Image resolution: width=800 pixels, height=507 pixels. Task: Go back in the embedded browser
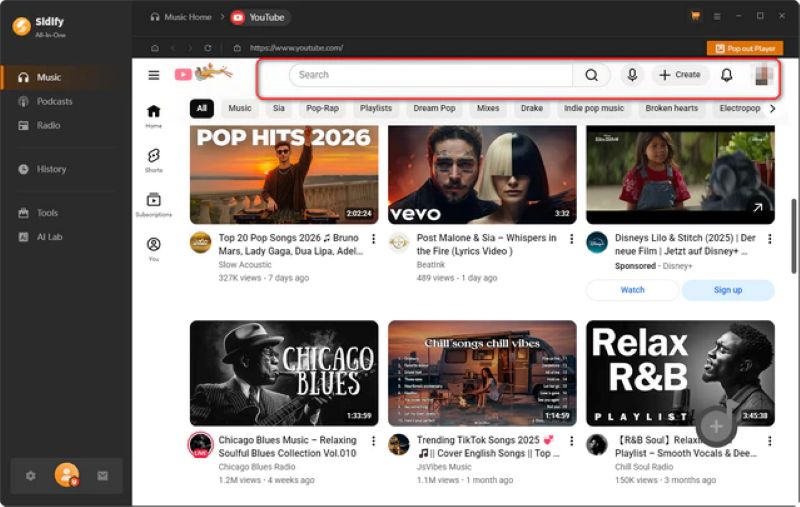point(173,48)
